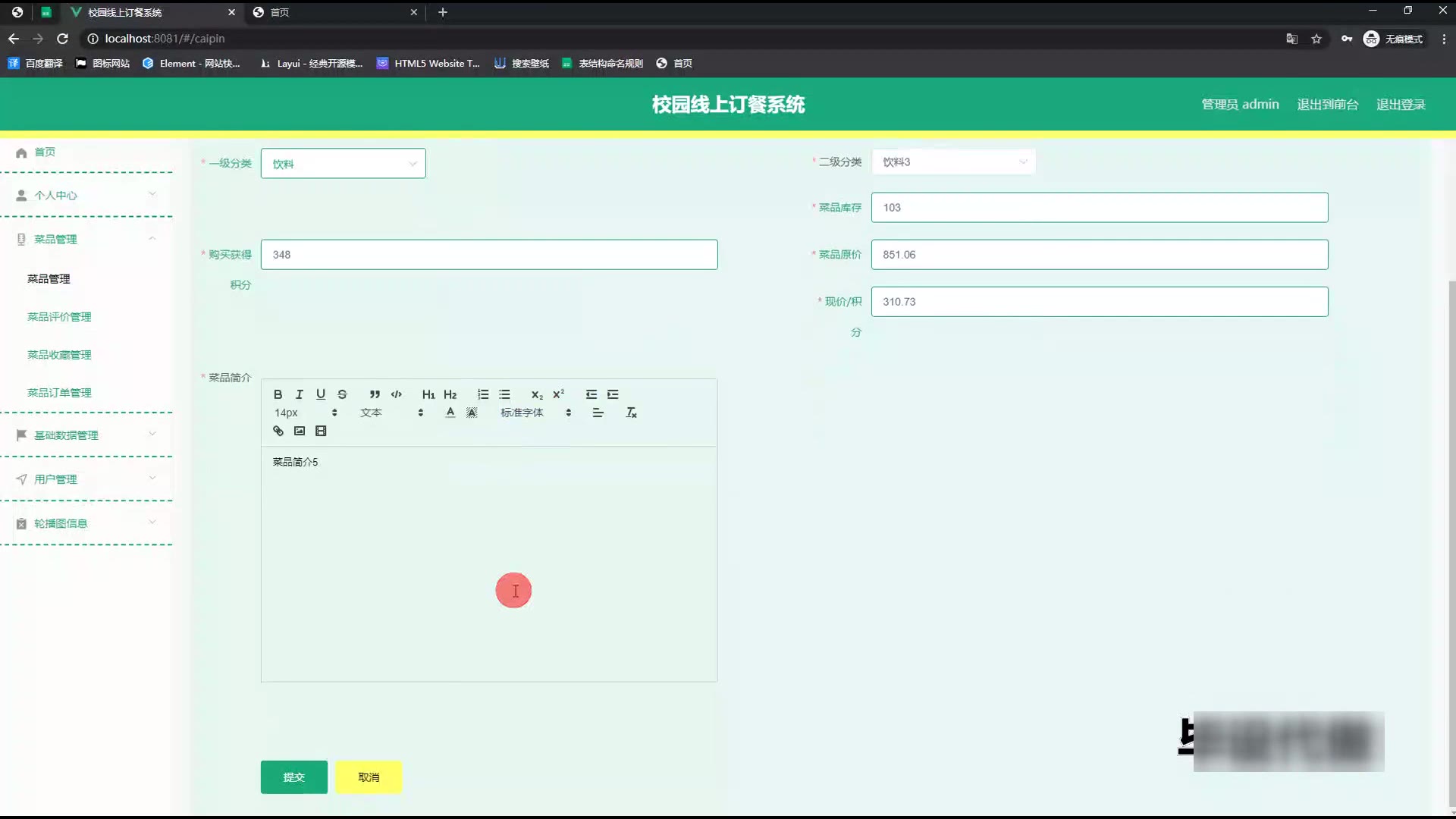Viewport: 1456px width, 819px height.
Task: Insert a video into editor
Action: 321,431
